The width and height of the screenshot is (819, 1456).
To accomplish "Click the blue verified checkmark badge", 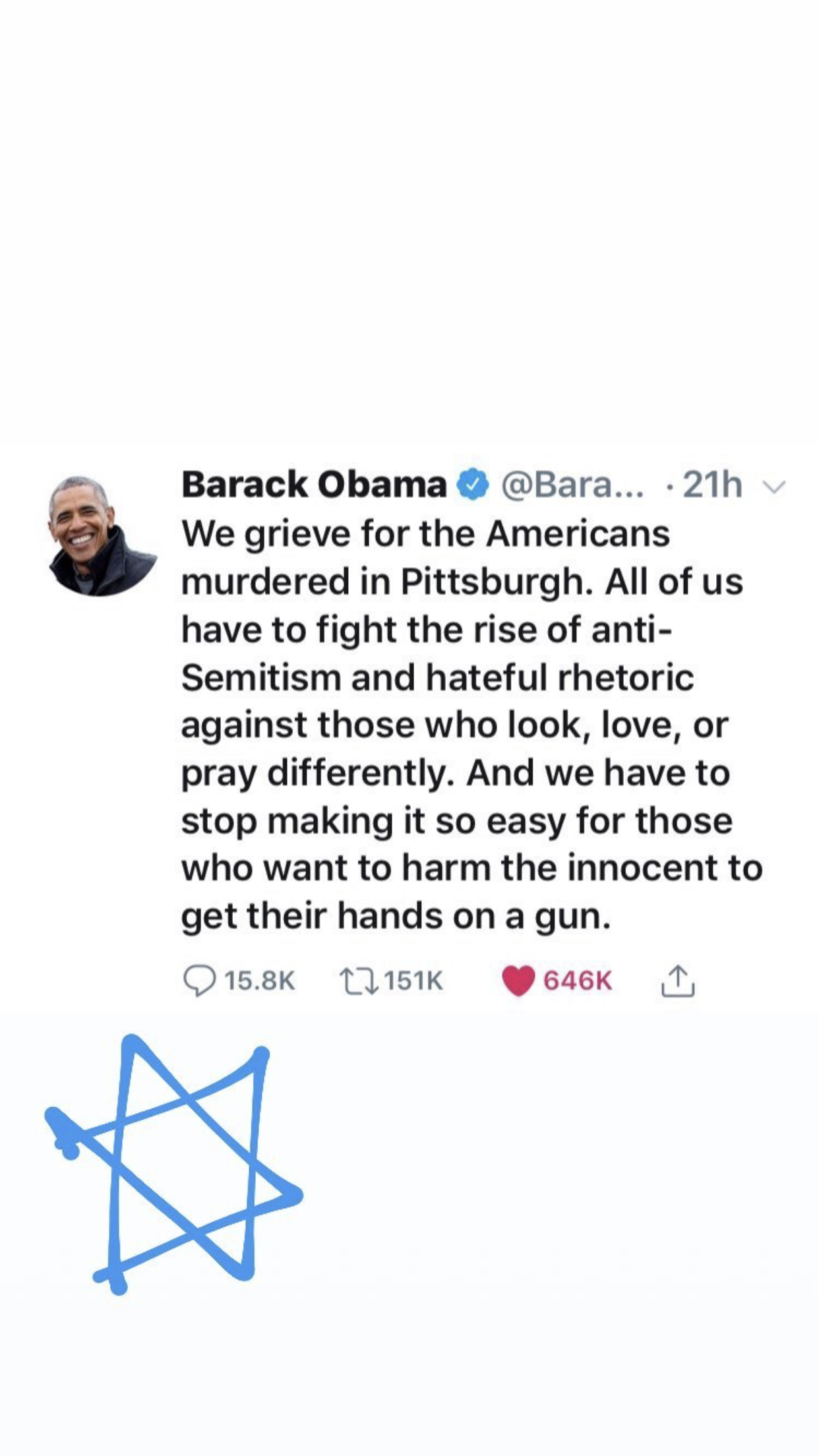I will tap(473, 485).
